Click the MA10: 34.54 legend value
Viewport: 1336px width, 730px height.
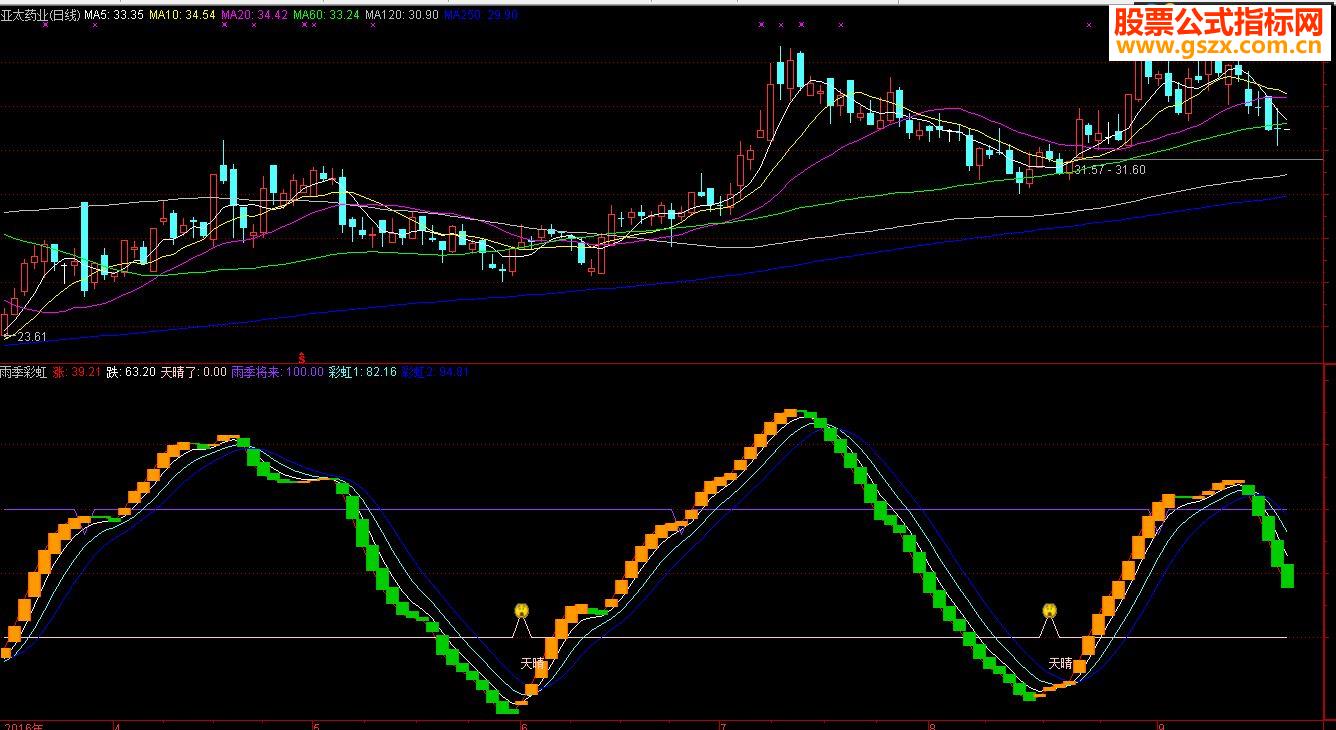pyautogui.click(x=182, y=16)
